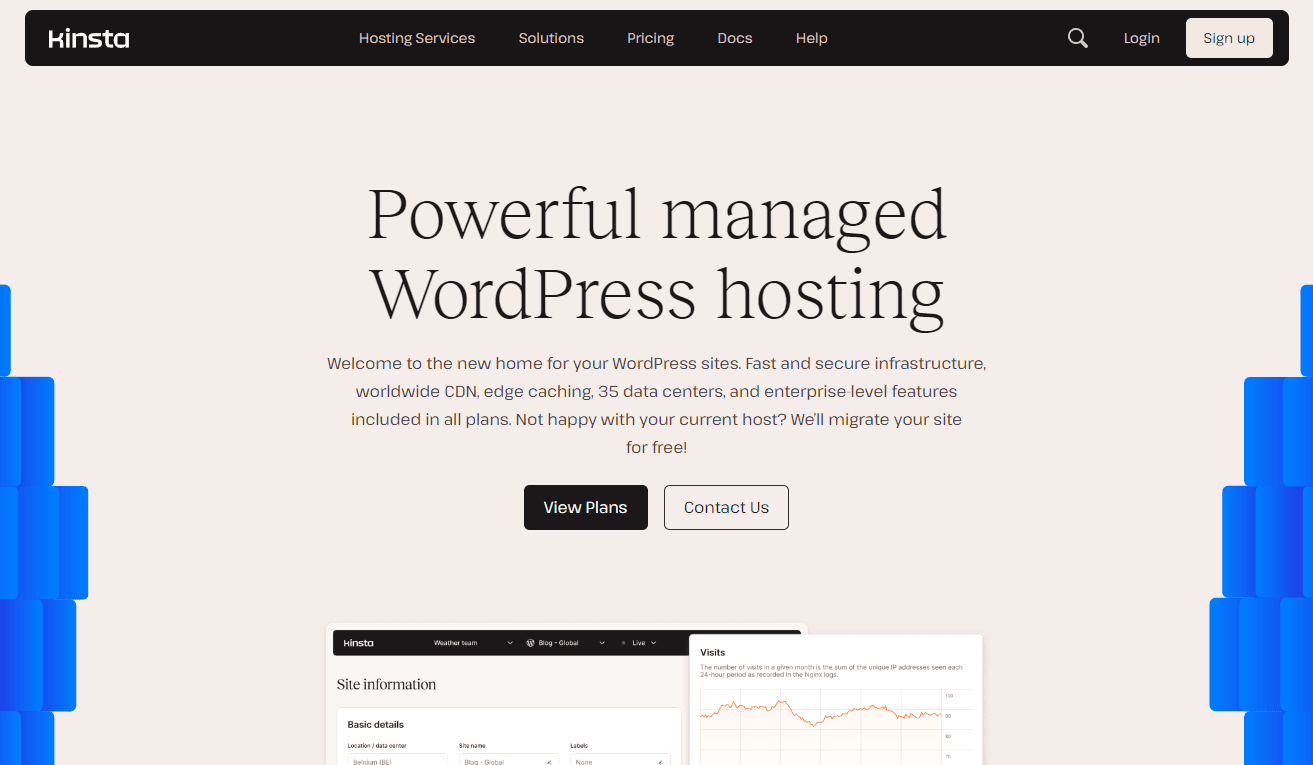Click the View Plans button
This screenshot has height=765, width=1313.
click(586, 507)
